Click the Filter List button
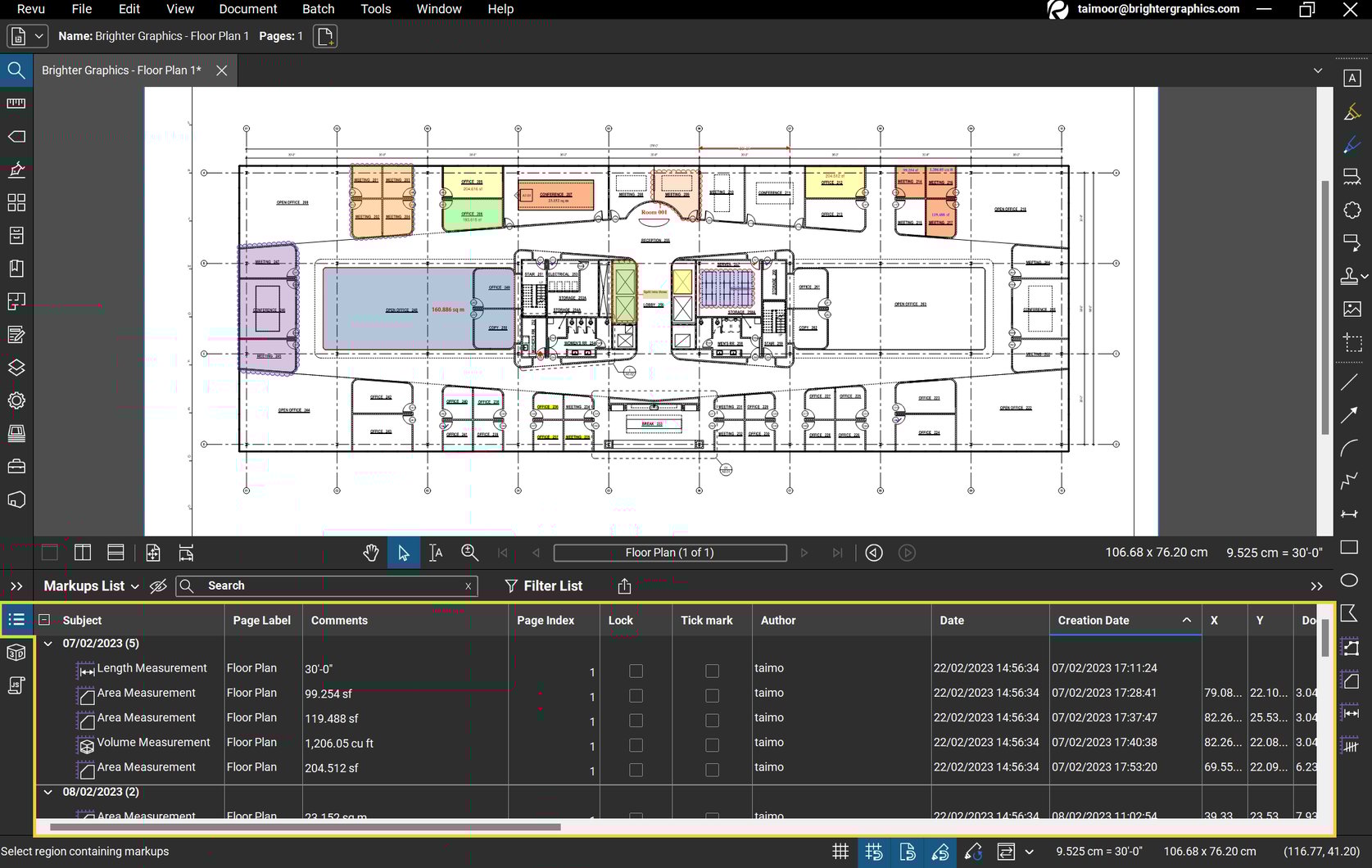1372x868 pixels. [x=545, y=586]
